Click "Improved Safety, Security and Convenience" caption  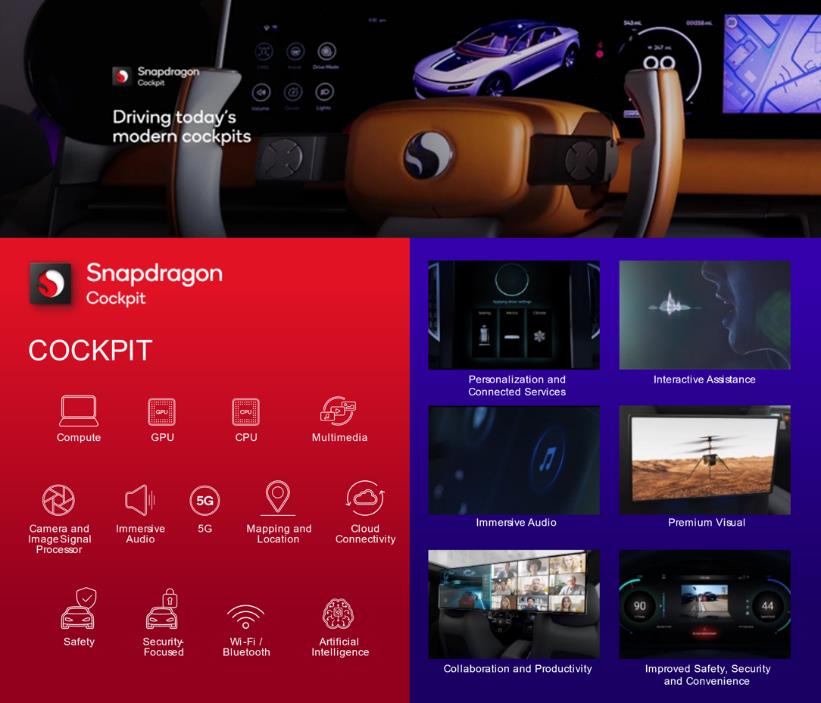707,675
